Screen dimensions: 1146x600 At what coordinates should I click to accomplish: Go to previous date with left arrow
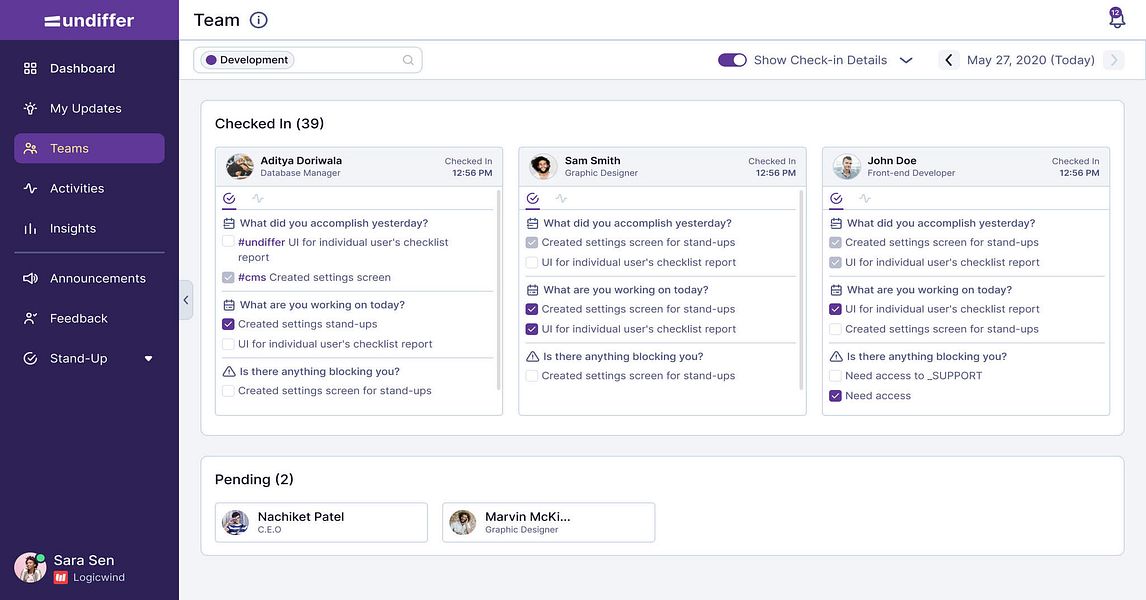pos(949,60)
